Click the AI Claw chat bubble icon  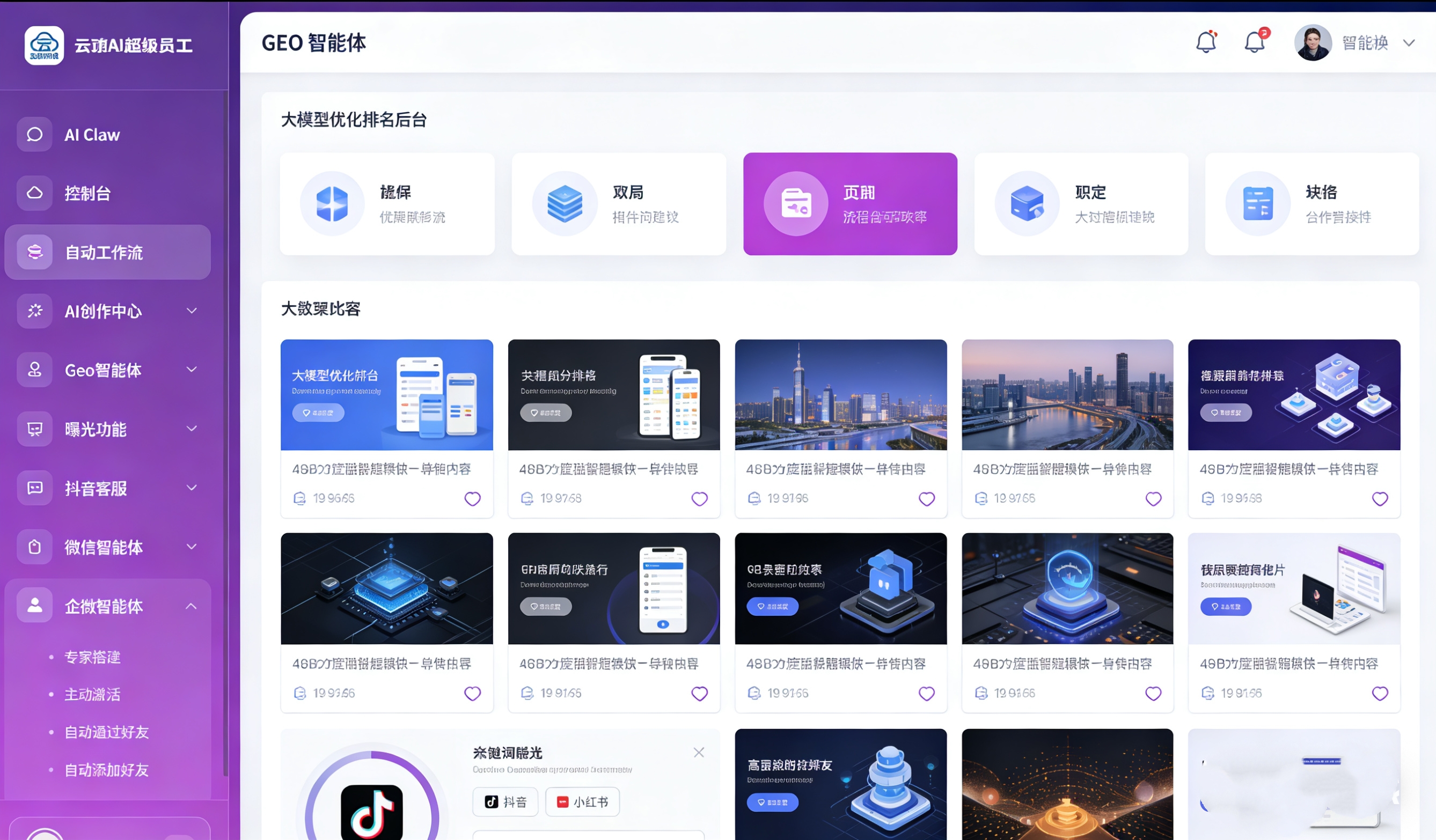click(35, 135)
